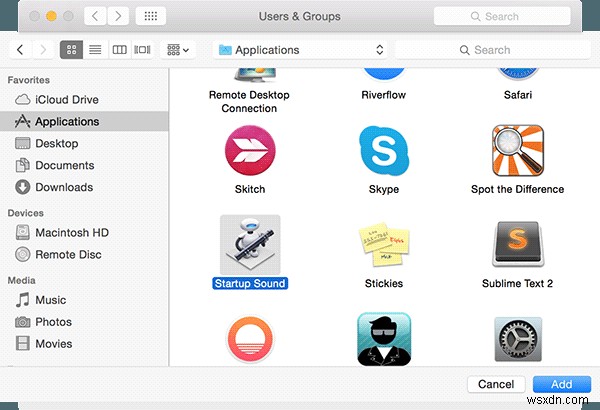Screen dimensions: 600x410
Task: Click the Users & Groups search field
Action: point(502,16)
